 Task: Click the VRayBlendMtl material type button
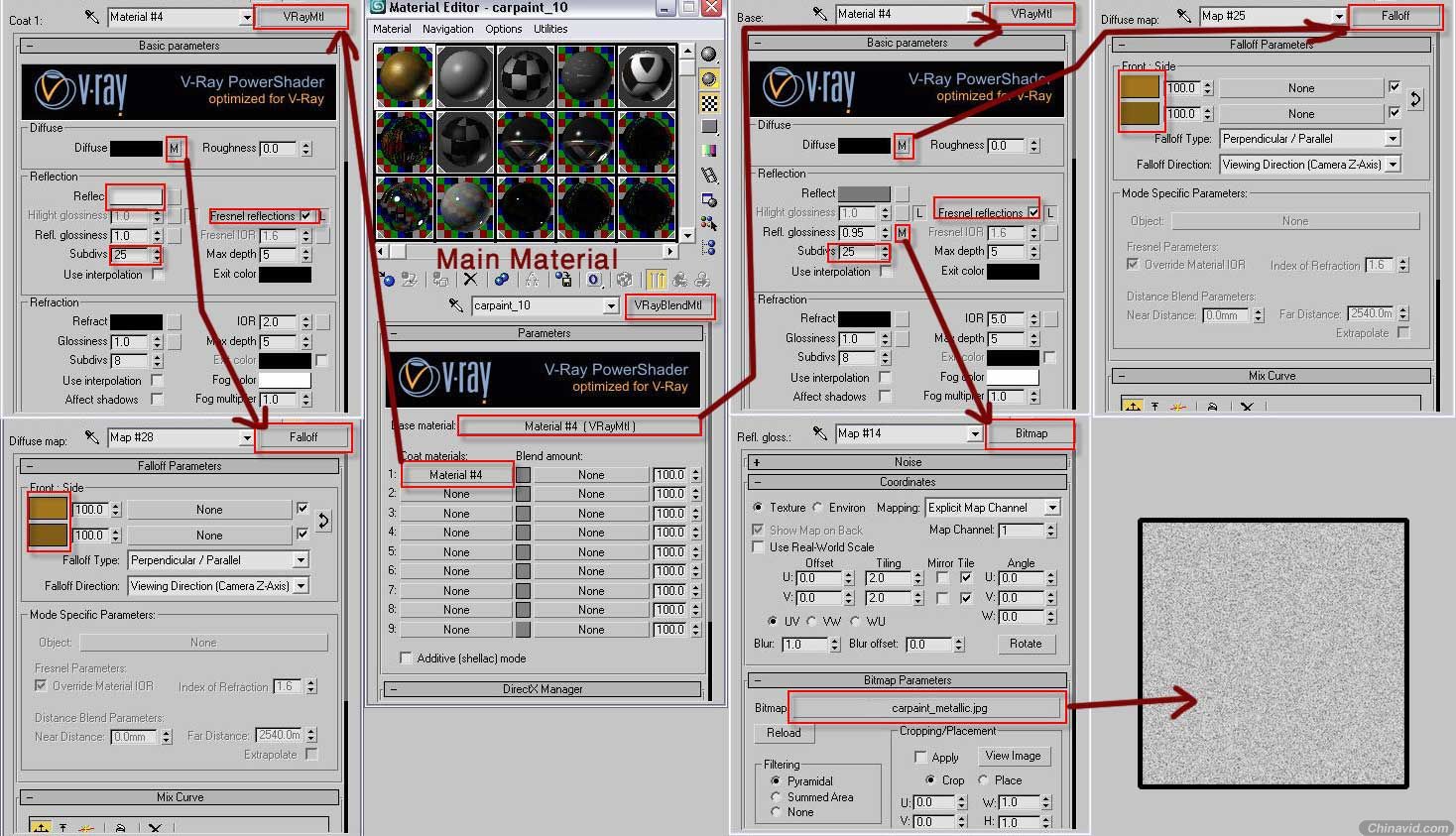668,305
